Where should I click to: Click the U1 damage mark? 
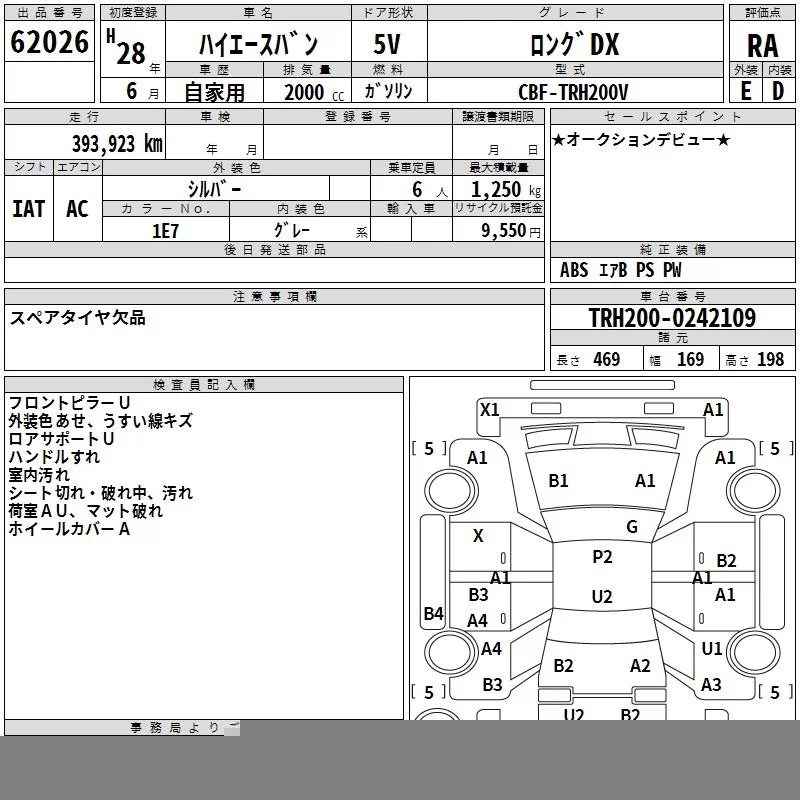pyautogui.click(x=711, y=648)
